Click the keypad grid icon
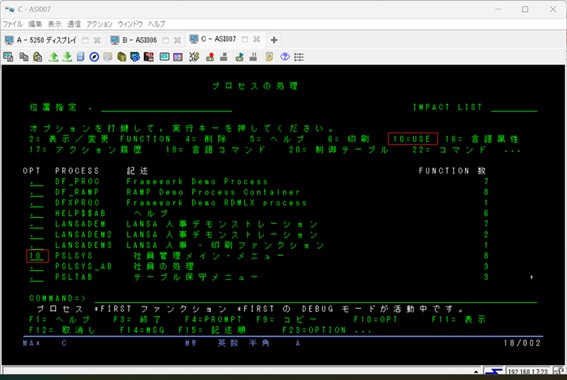The image size is (567, 380). coord(299,57)
